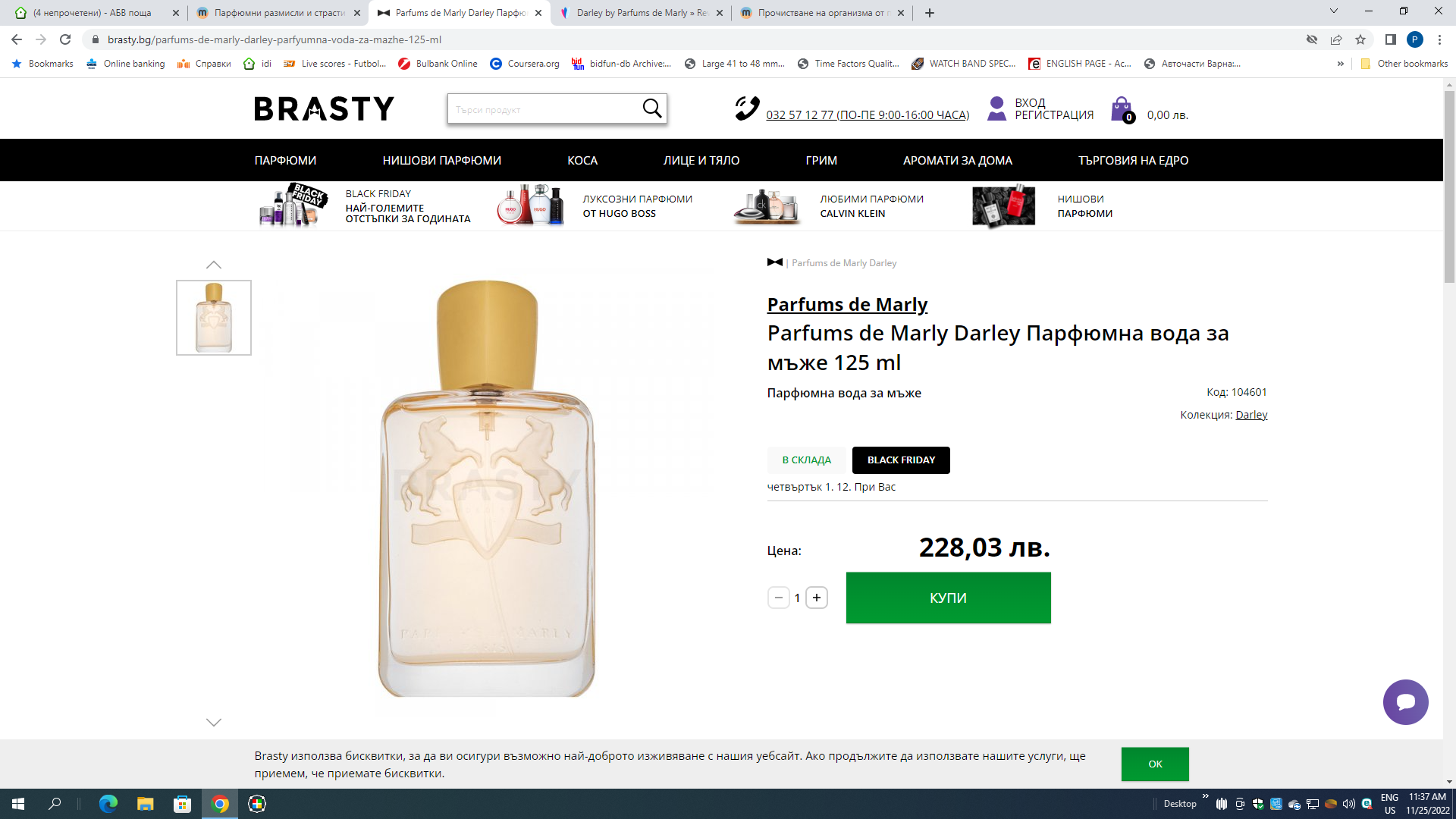This screenshot has width=1456, height=819.
Task: Expand the hidden bookmarks overflow chevron
Action: 1341,64
